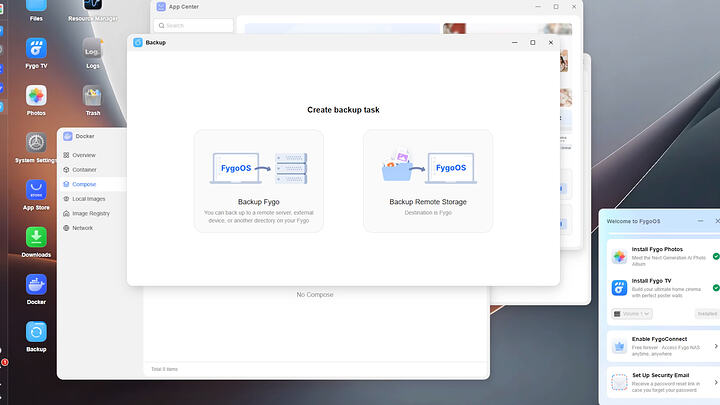Click the Installed button in Welcome panel
The height and width of the screenshot is (405, 720).
(x=707, y=314)
